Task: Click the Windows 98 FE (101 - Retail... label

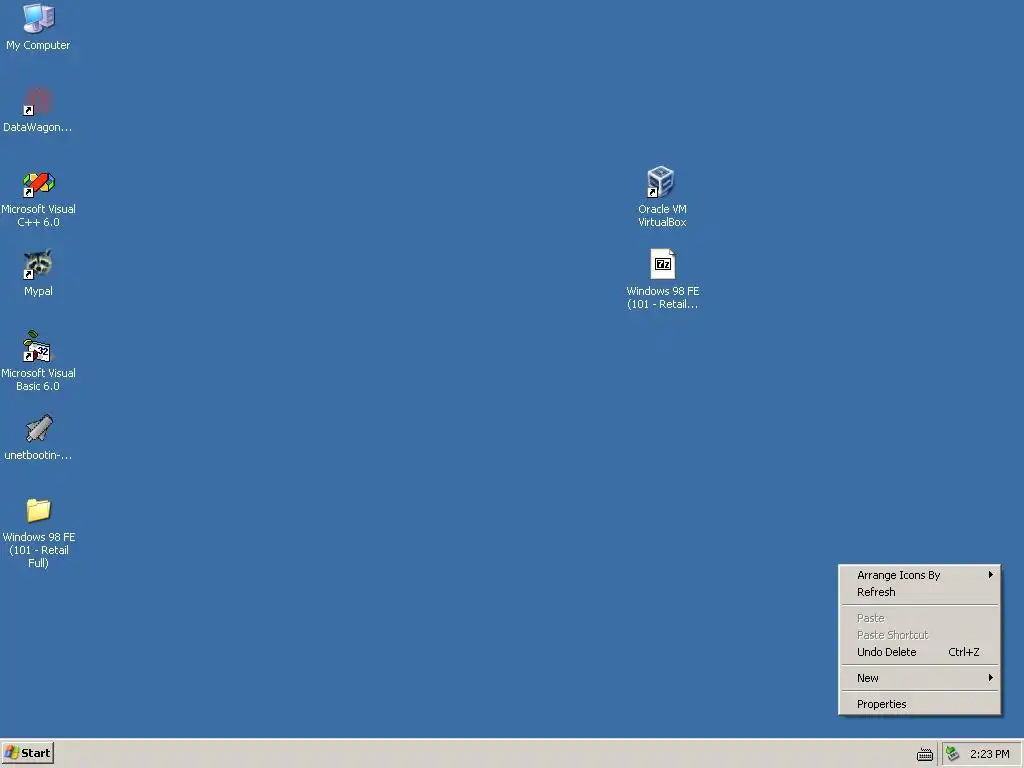Action: click(x=662, y=298)
